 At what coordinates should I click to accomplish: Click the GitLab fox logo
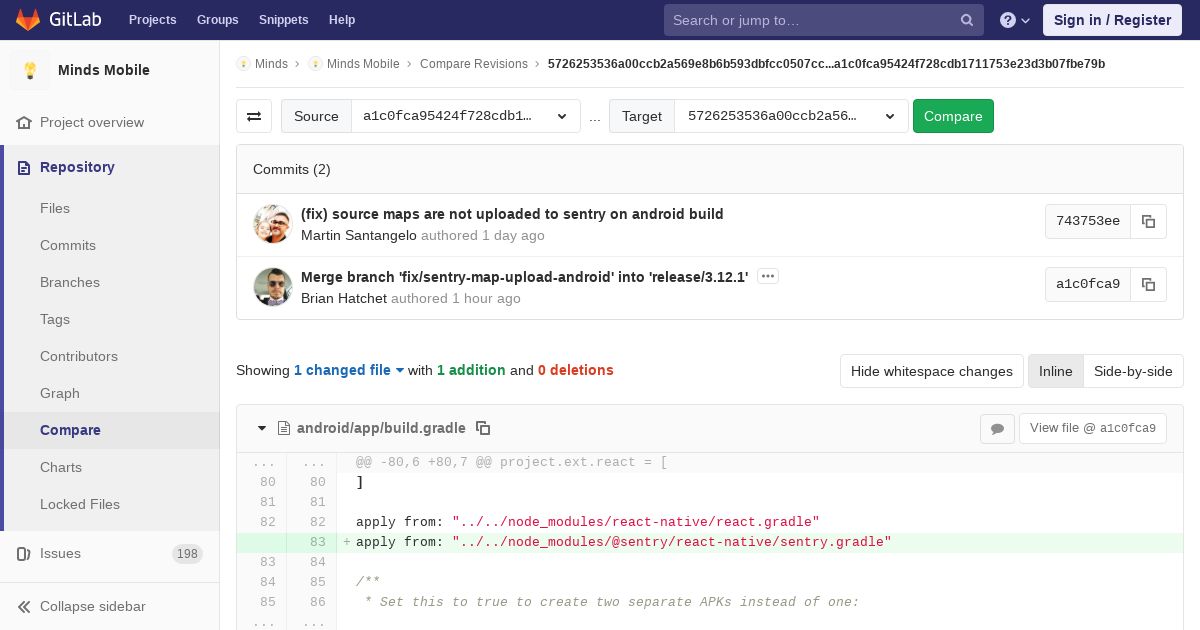28,19
